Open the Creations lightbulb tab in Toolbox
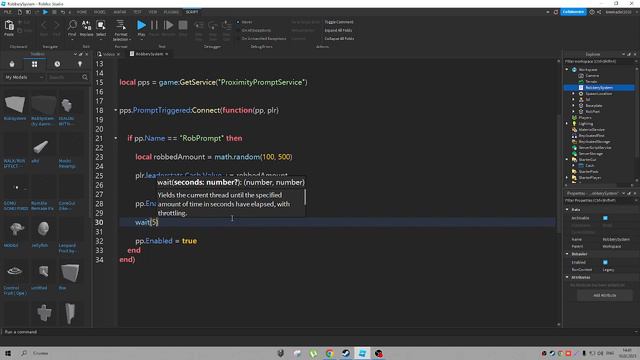Viewport: 640px width, 360px height. click(x=80, y=64)
